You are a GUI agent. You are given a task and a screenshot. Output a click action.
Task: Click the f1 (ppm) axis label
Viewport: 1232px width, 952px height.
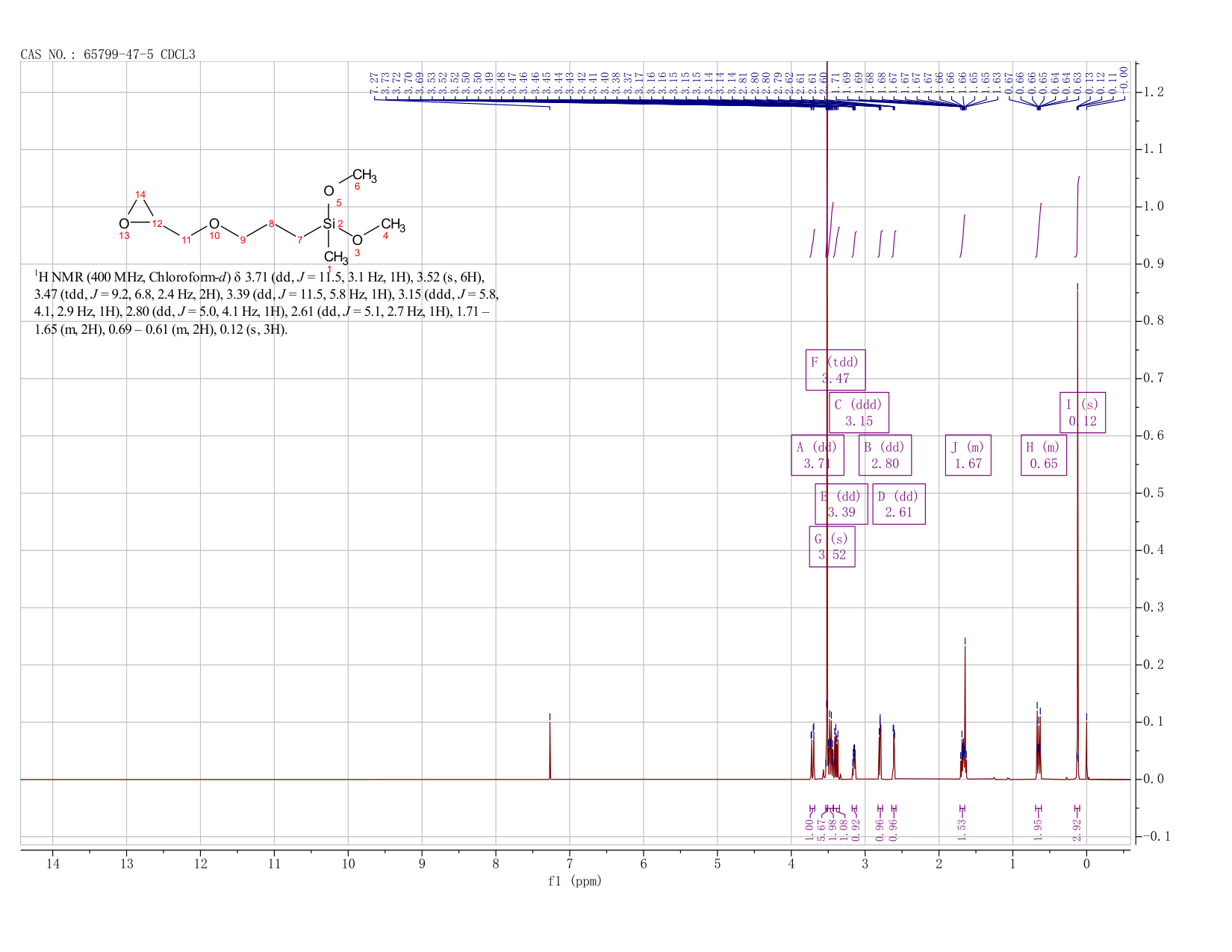tap(575, 881)
